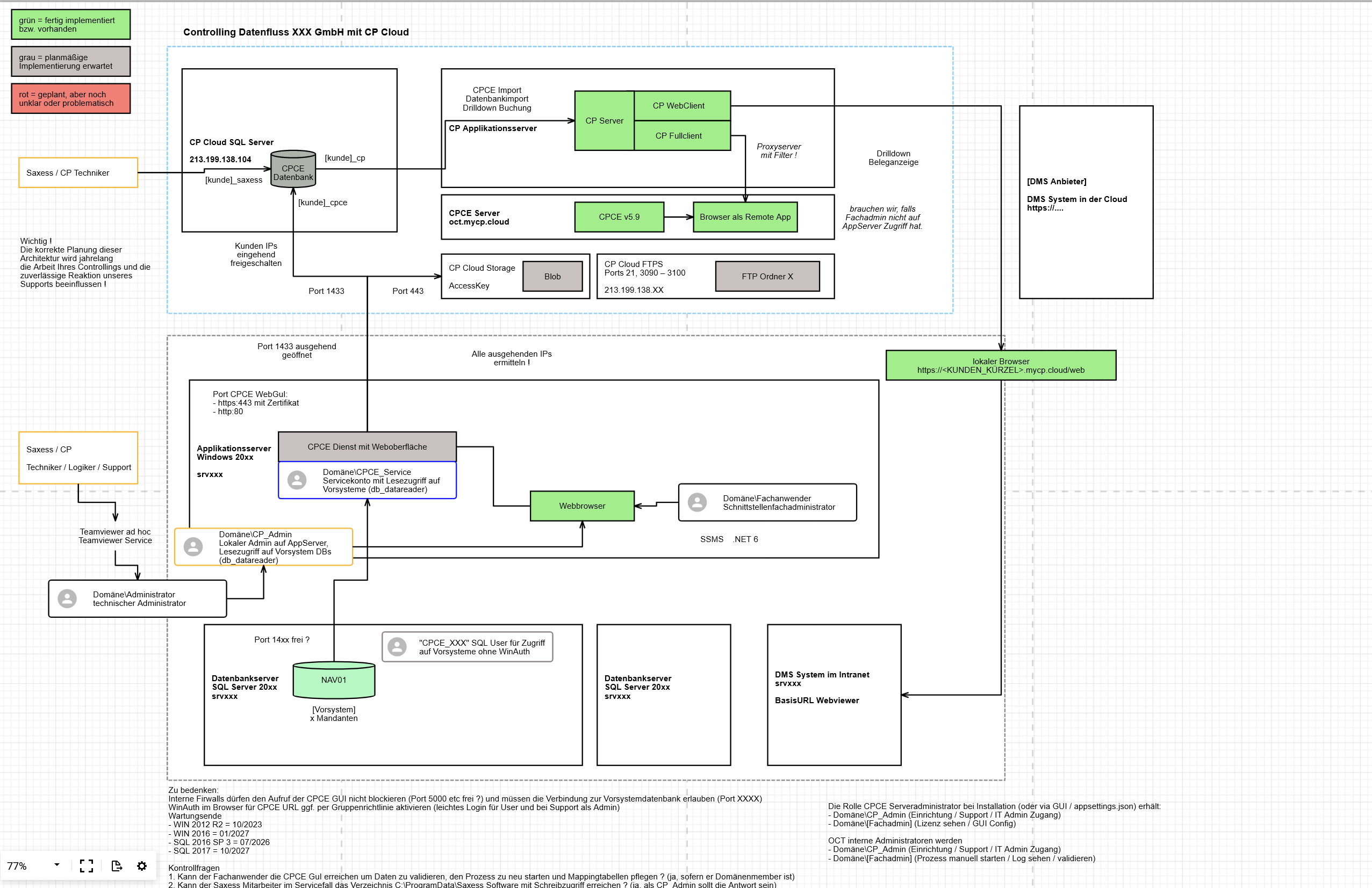Open the page export icon
The image size is (1372, 888).
[117, 865]
